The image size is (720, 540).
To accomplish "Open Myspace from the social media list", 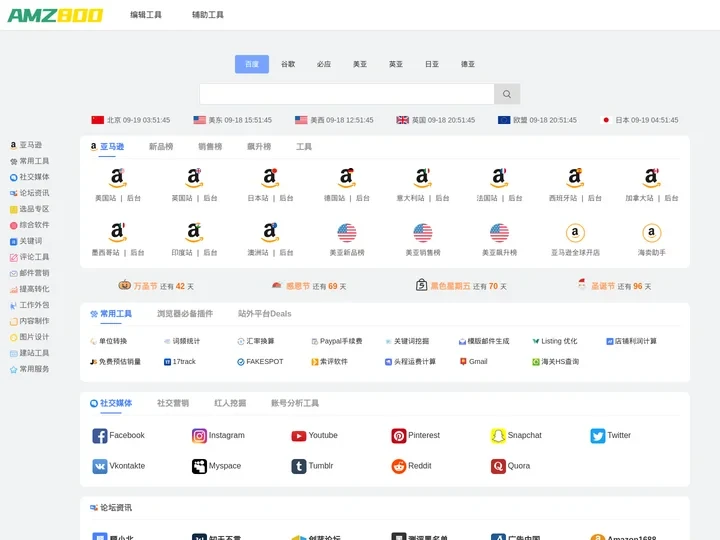I will pos(216,466).
